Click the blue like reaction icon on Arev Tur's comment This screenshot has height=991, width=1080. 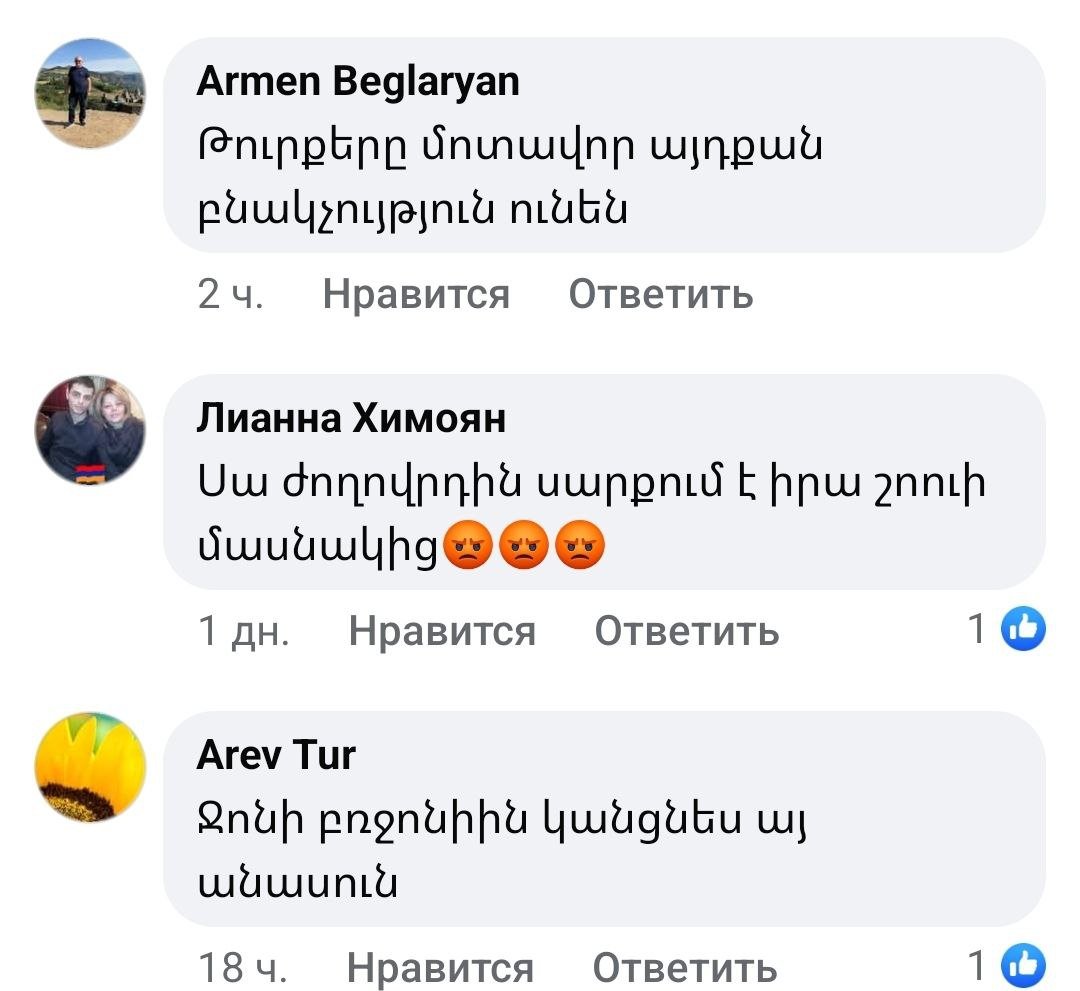[1023, 966]
